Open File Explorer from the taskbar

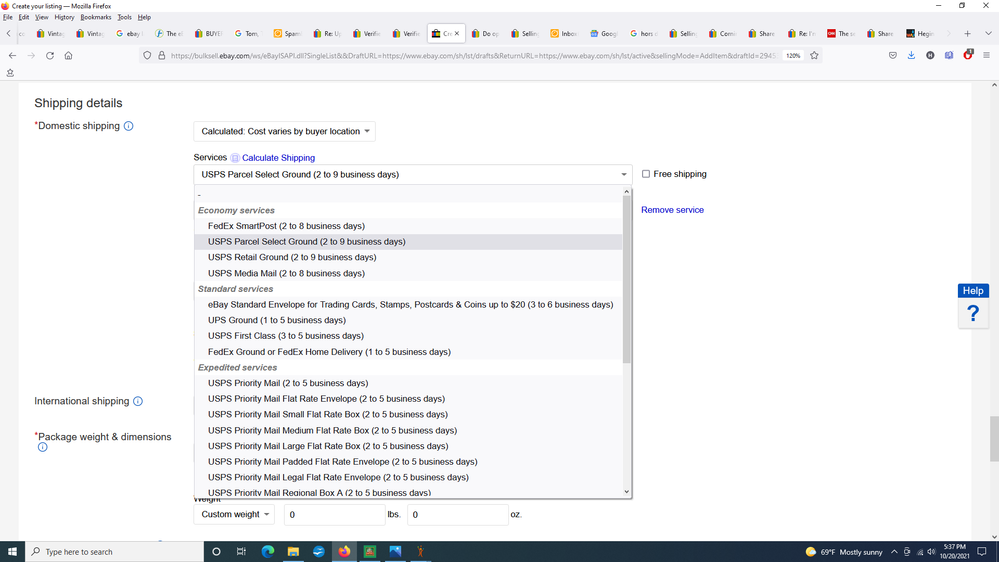293,551
